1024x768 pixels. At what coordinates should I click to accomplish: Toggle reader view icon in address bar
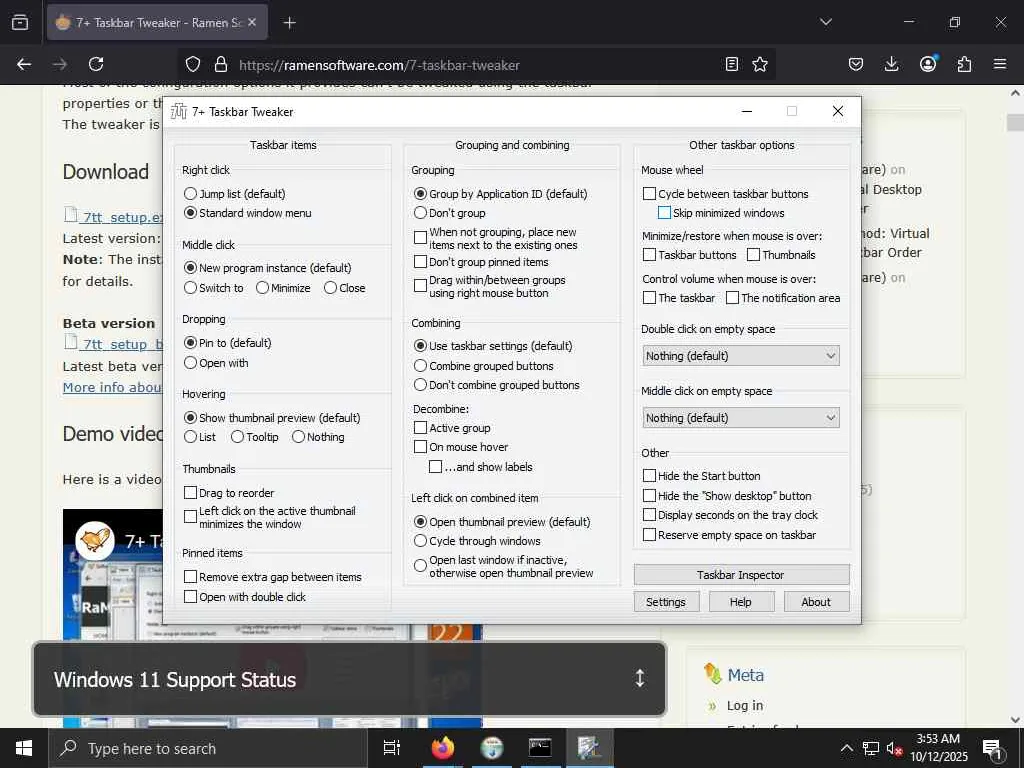pyautogui.click(x=732, y=64)
